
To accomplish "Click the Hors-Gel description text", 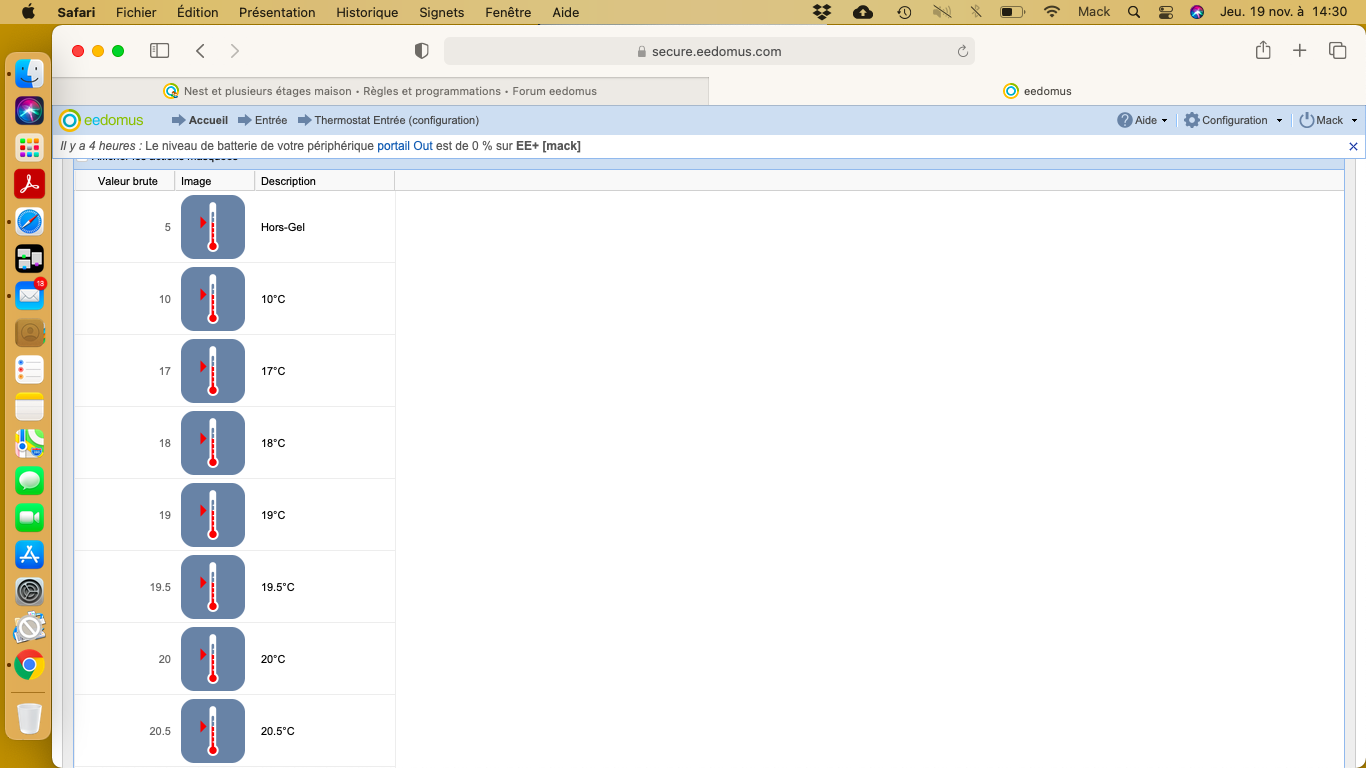I will pyautogui.click(x=283, y=227).
